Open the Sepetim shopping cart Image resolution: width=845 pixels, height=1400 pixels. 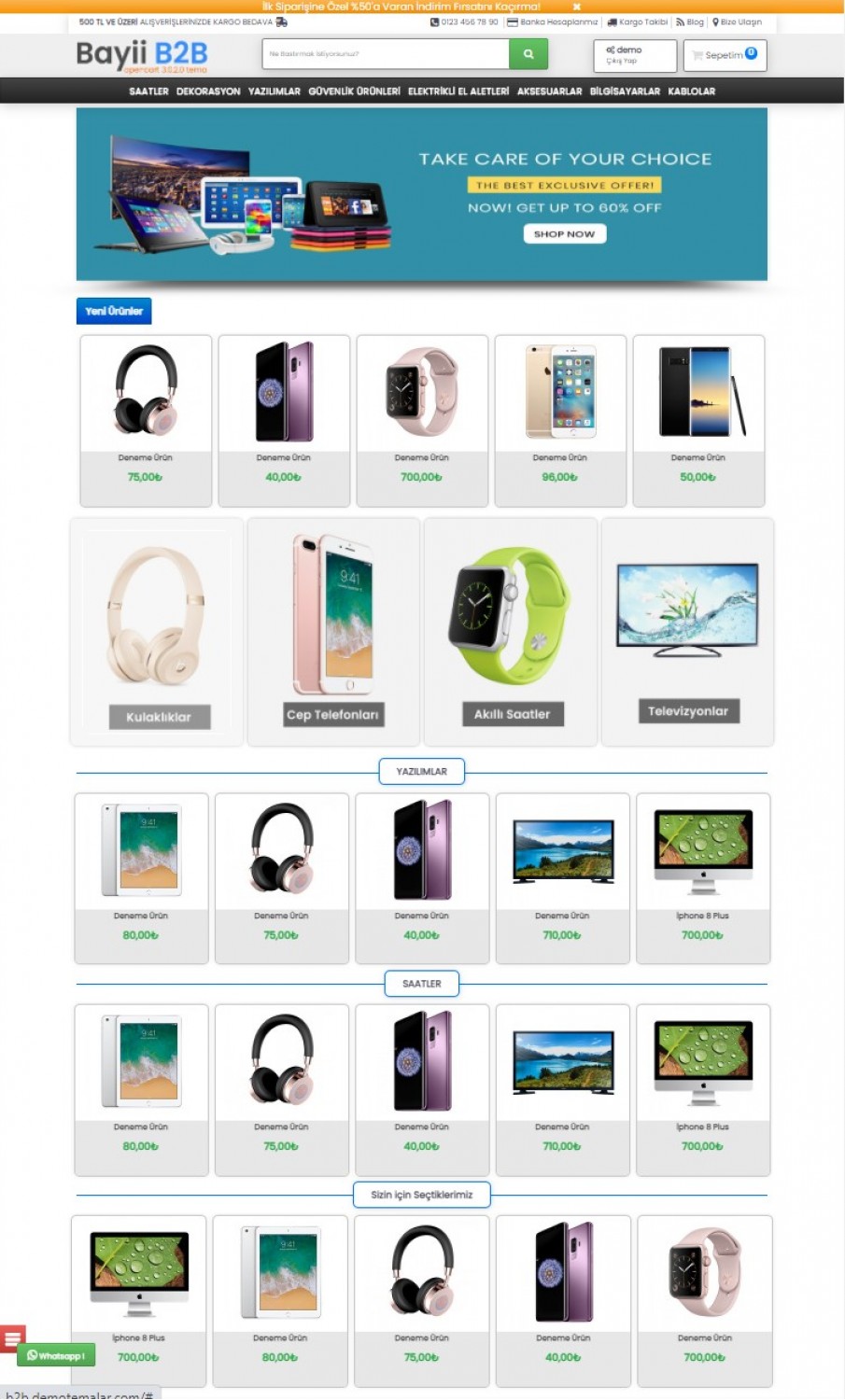(725, 55)
